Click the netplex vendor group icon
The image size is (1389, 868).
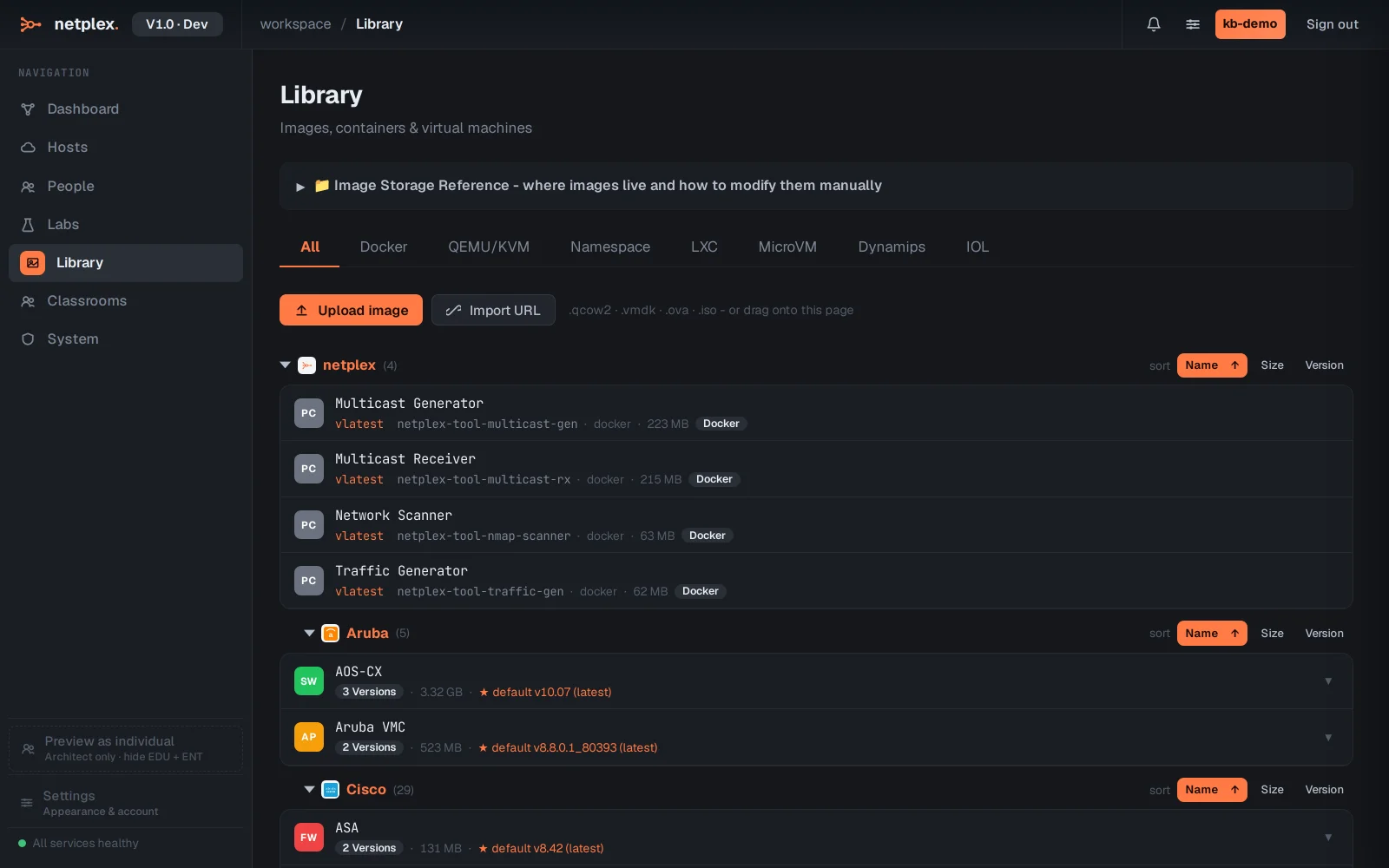tap(306, 365)
